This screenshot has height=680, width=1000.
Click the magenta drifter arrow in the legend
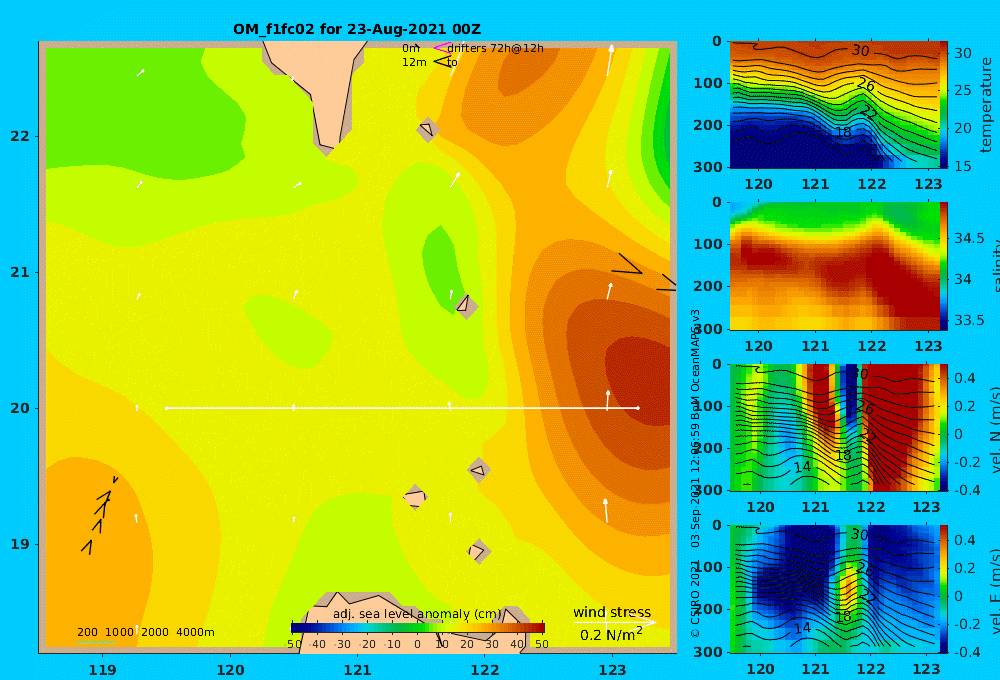tap(441, 48)
